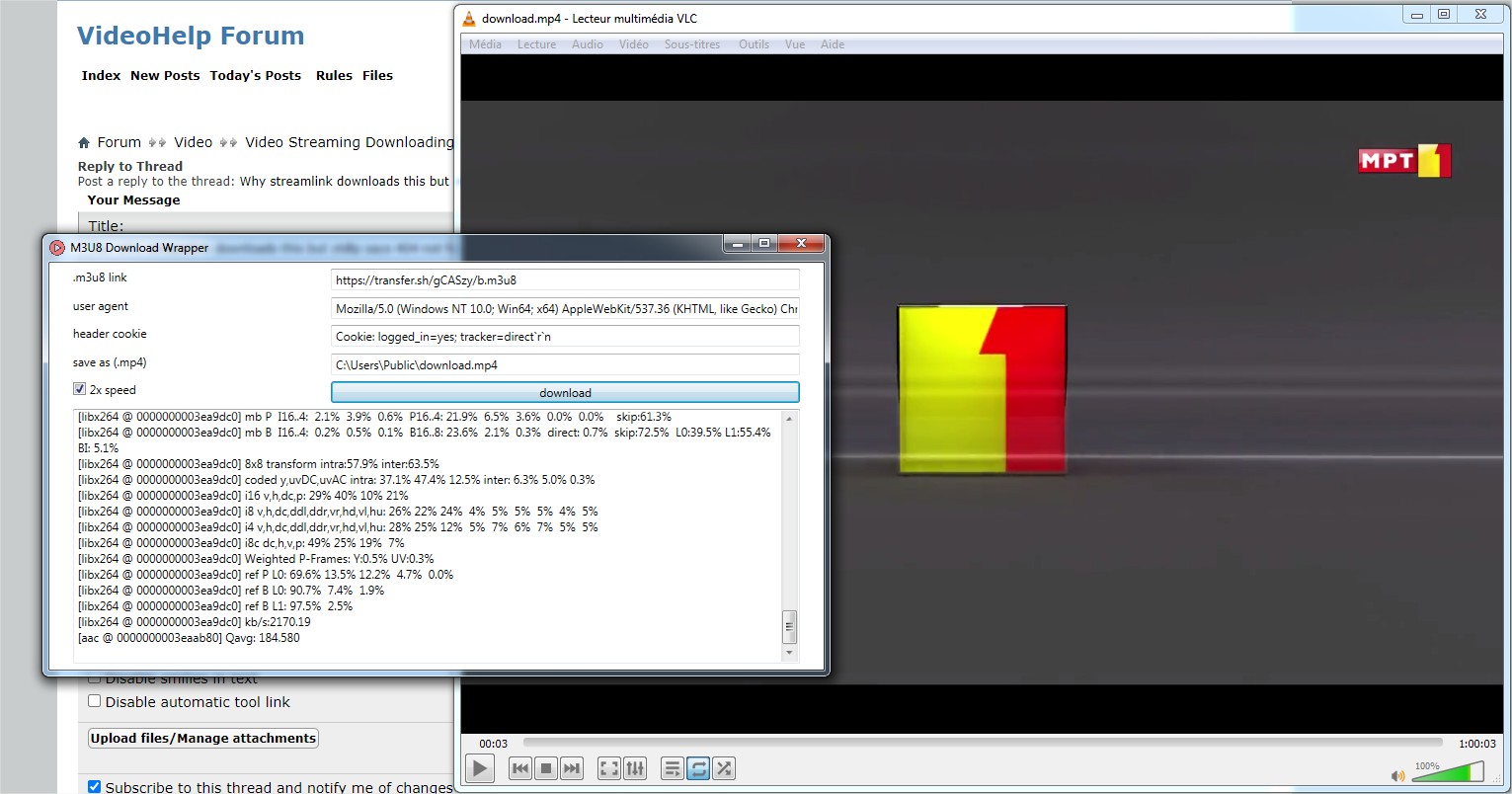Maximize the VLC window
This screenshot has width=1512, height=794.
pyautogui.click(x=1444, y=14)
